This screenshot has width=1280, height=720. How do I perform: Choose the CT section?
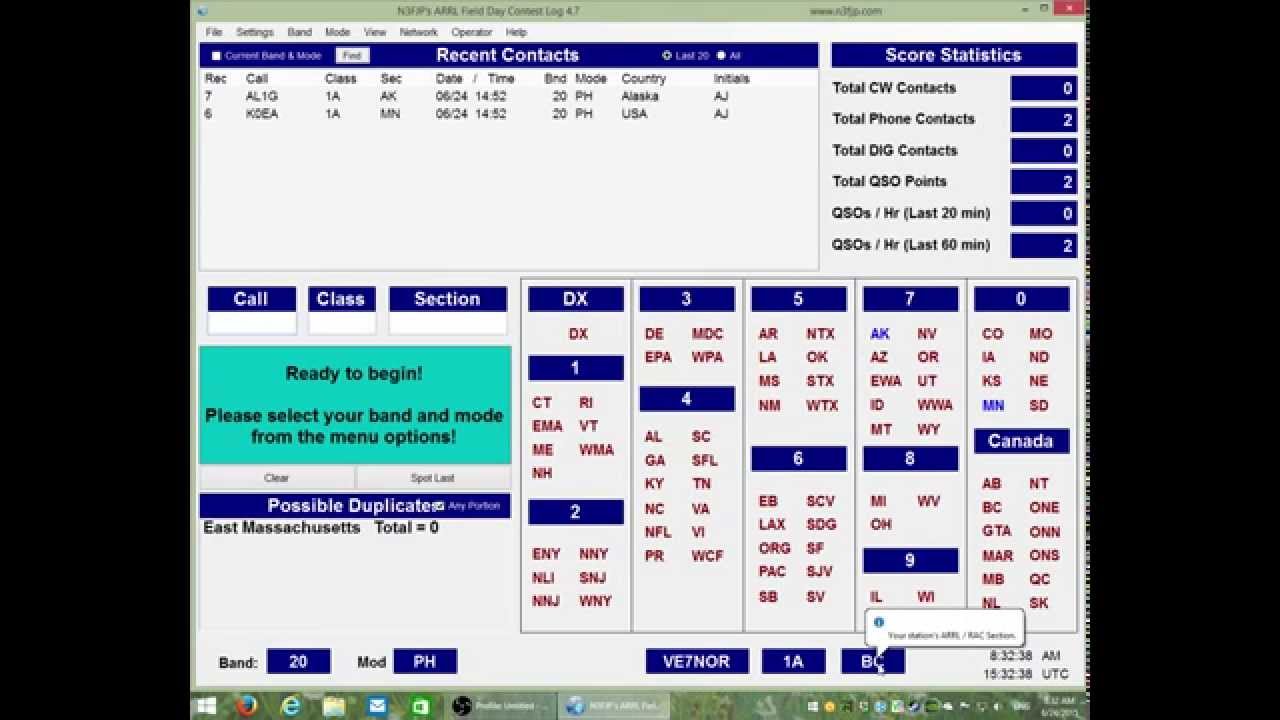(542, 403)
